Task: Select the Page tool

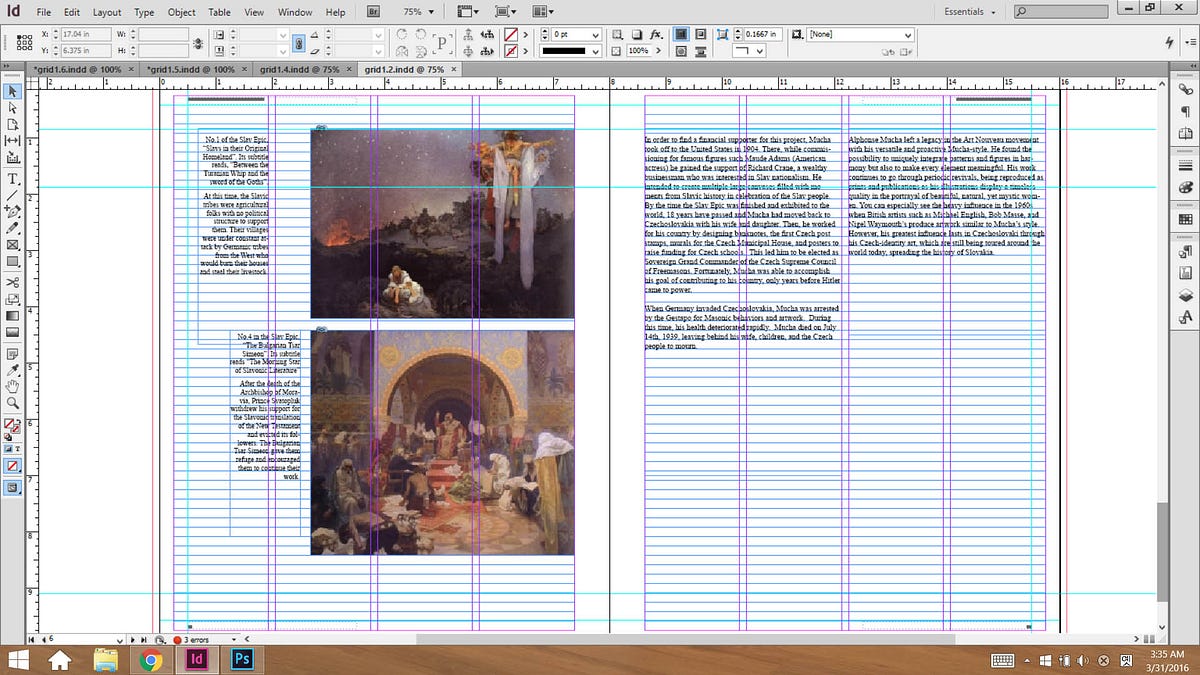Action: pyautogui.click(x=13, y=125)
